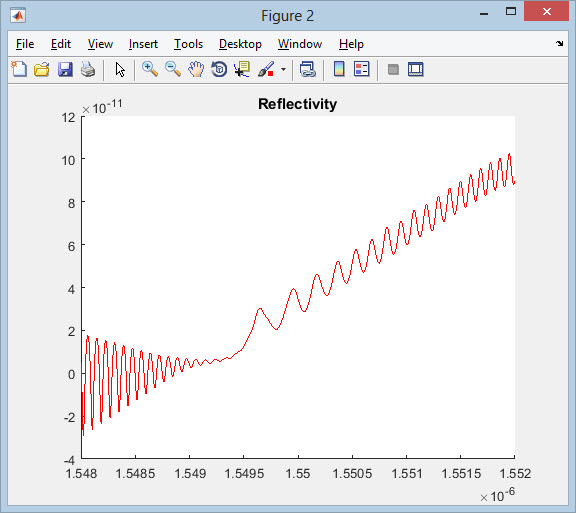This screenshot has width=576, height=513.
Task: Select the Edit Plot arrow tool
Action: (x=120, y=69)
